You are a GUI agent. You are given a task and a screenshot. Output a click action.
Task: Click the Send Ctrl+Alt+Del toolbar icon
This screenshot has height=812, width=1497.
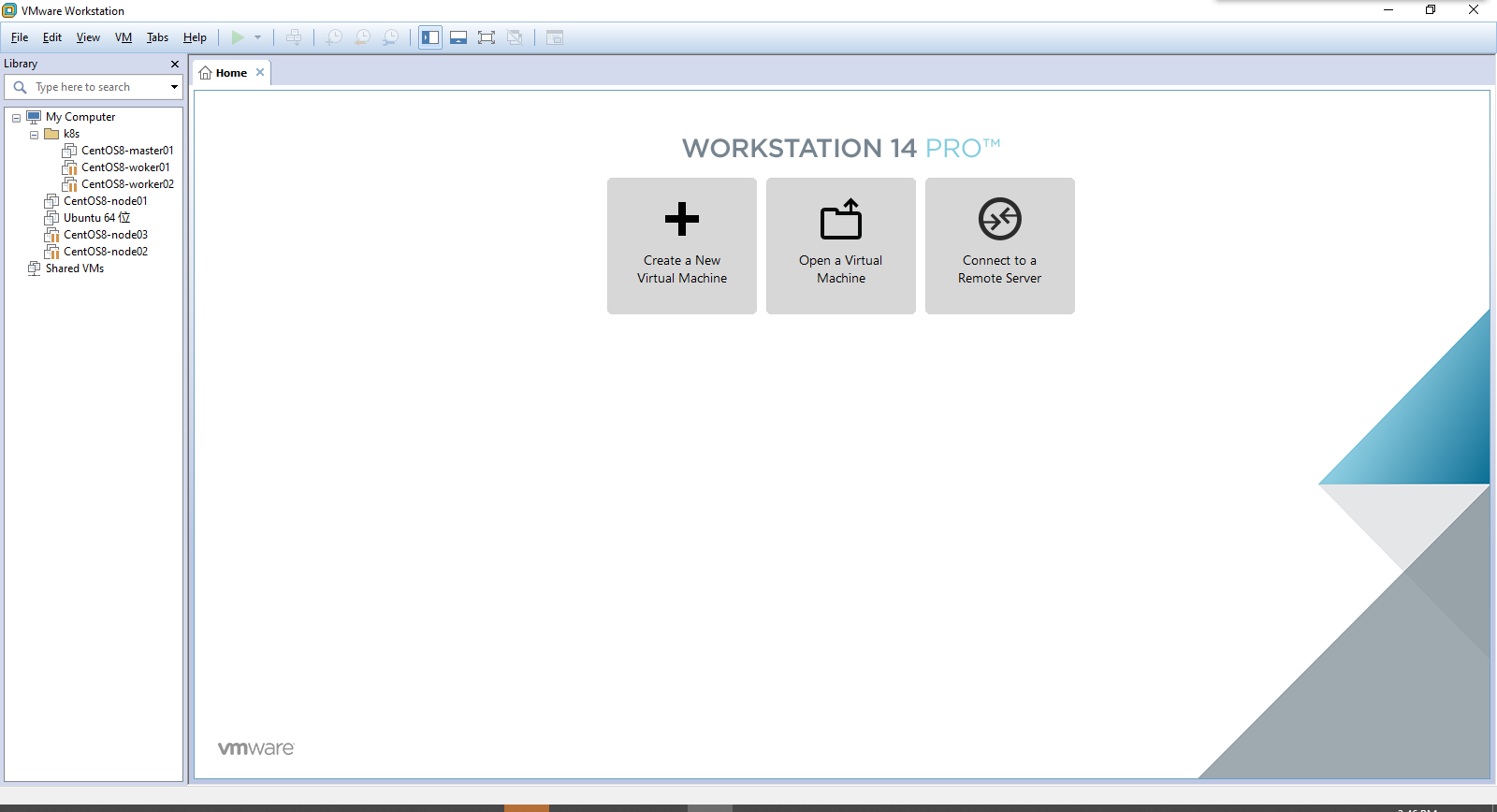click(x=294, y=37)
